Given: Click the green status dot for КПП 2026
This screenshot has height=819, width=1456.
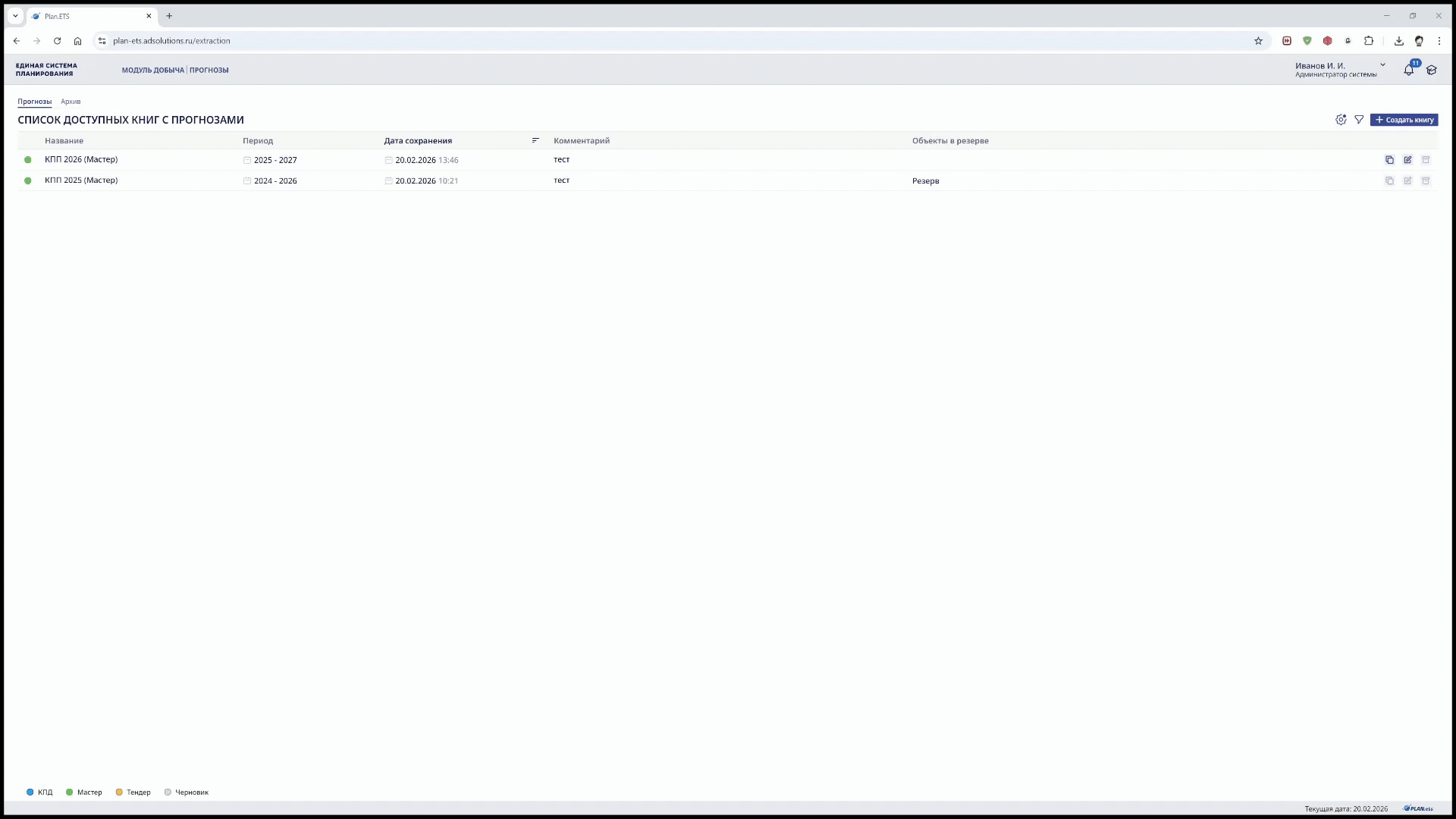Looking at the screenshot, I should click(x=28, y=160).
